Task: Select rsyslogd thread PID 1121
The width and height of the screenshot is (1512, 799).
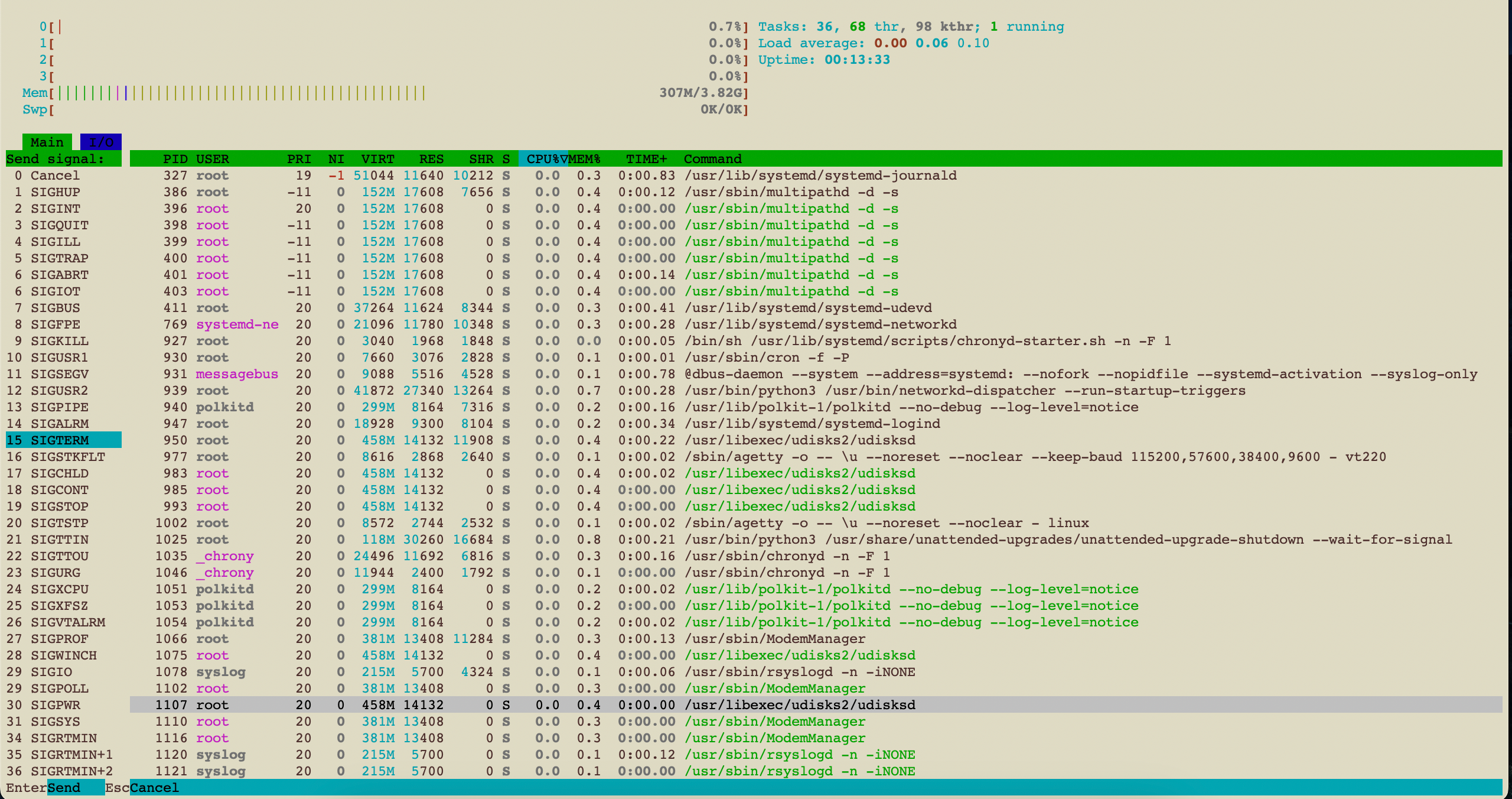Action: (x=816, y=771)
